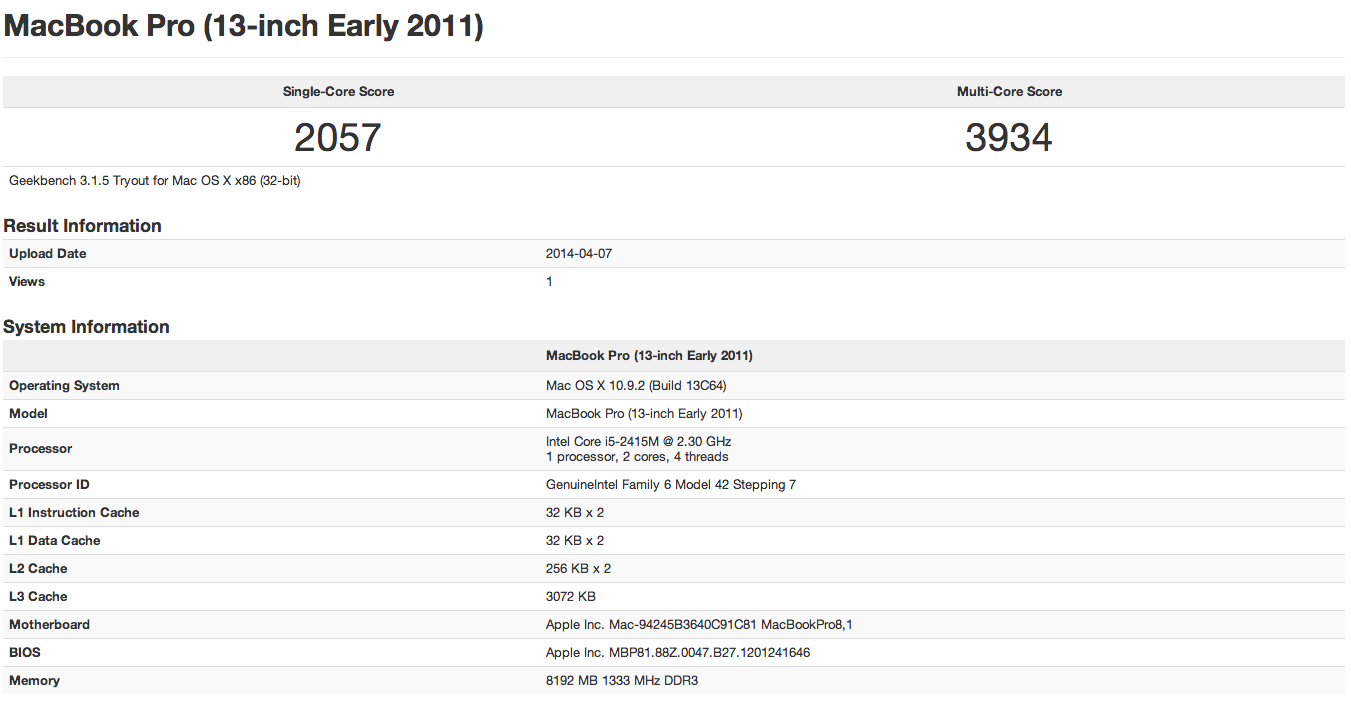Click the large page title heading at top
The width and height of the screenshot is (1351, 702).
click(x=244, y=27)
